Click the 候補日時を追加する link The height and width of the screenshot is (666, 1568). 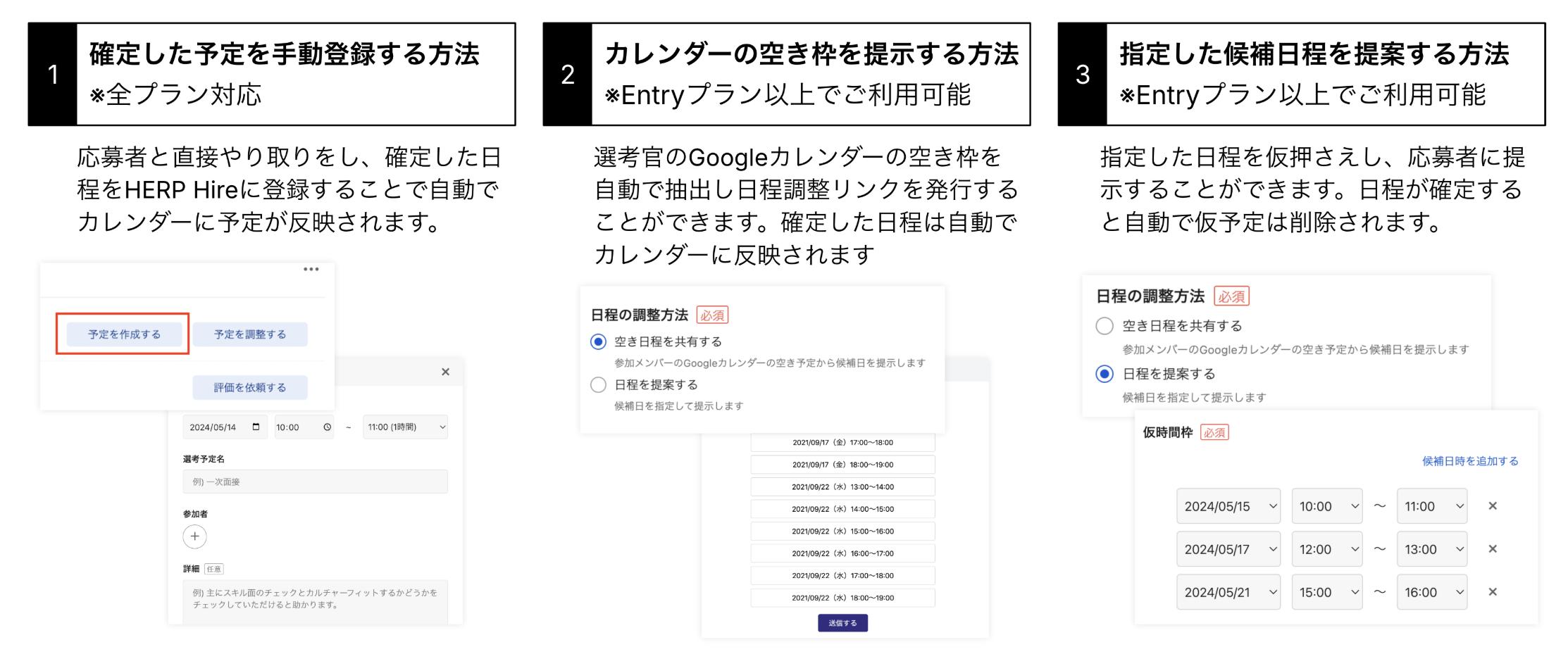click(1470, 460)
